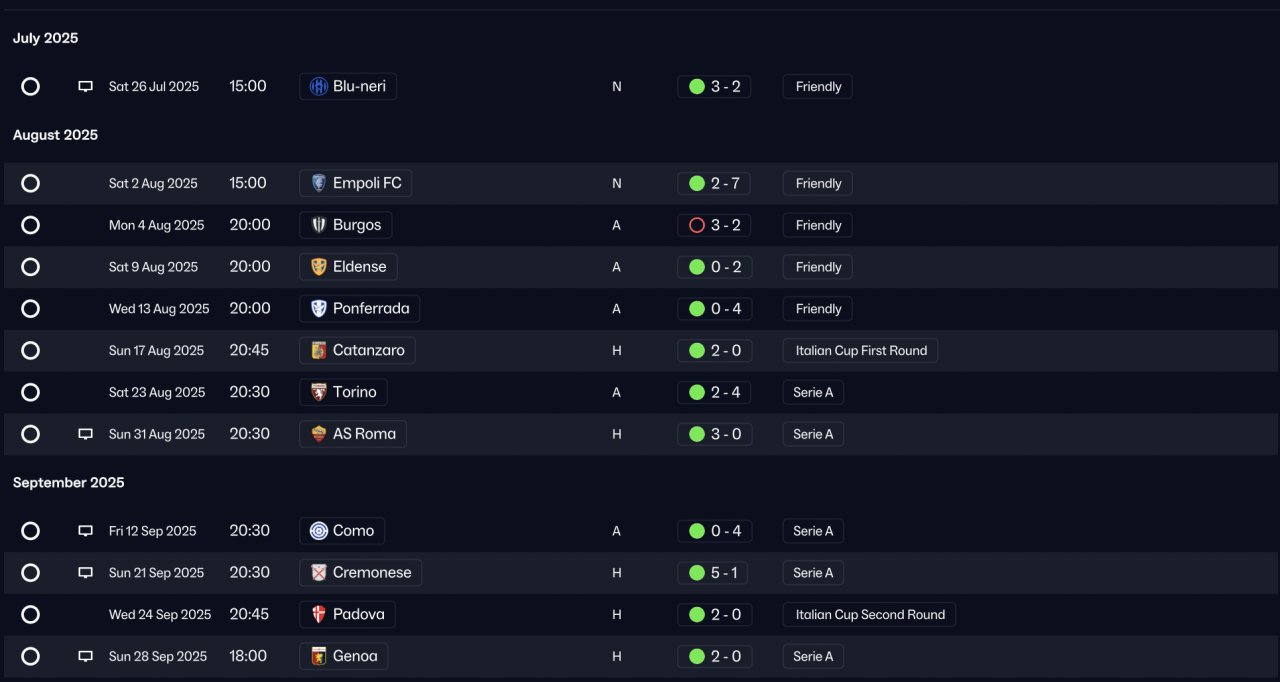Click the Torino club crest icon
The width and height of the screenshot is (1280, 682).
(319, 392)
